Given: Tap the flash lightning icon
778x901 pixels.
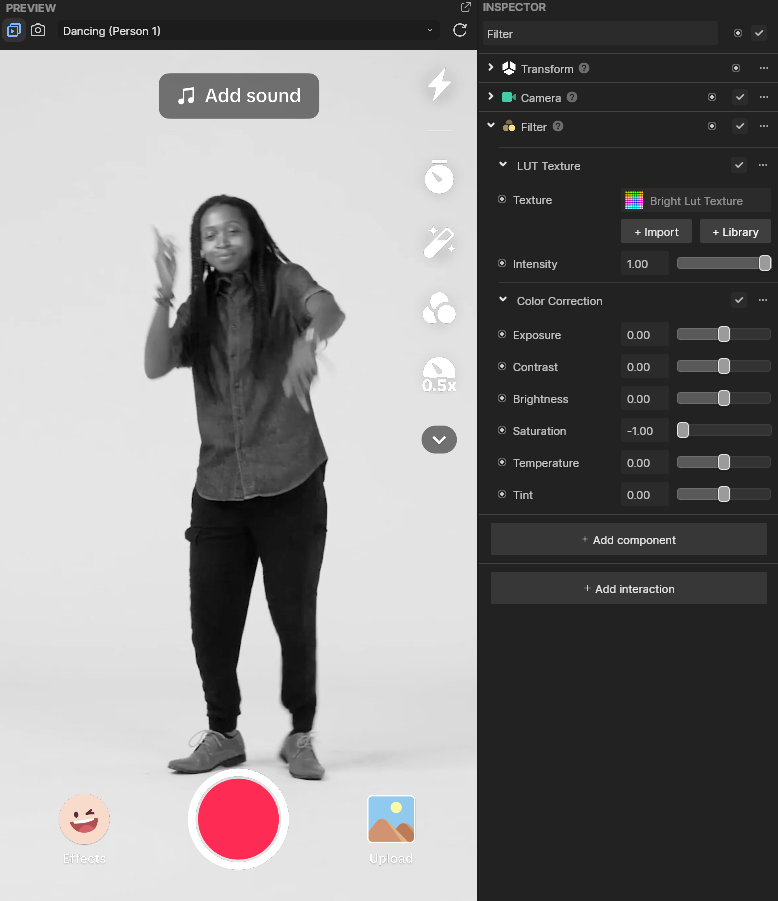Looking at the screenshot, I should coord(439,84).
